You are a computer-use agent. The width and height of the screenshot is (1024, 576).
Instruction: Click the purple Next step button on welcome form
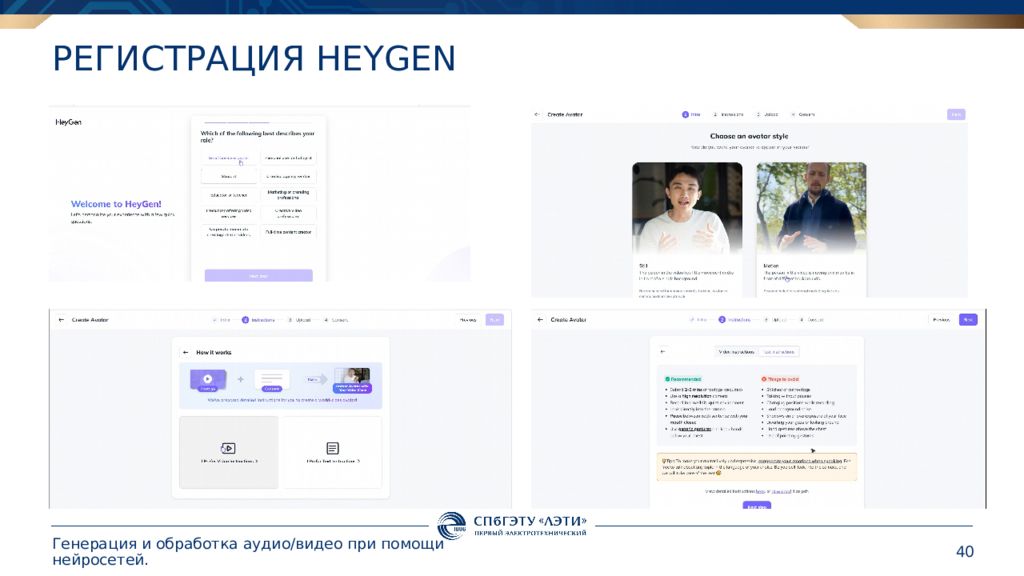pos(259,276)
